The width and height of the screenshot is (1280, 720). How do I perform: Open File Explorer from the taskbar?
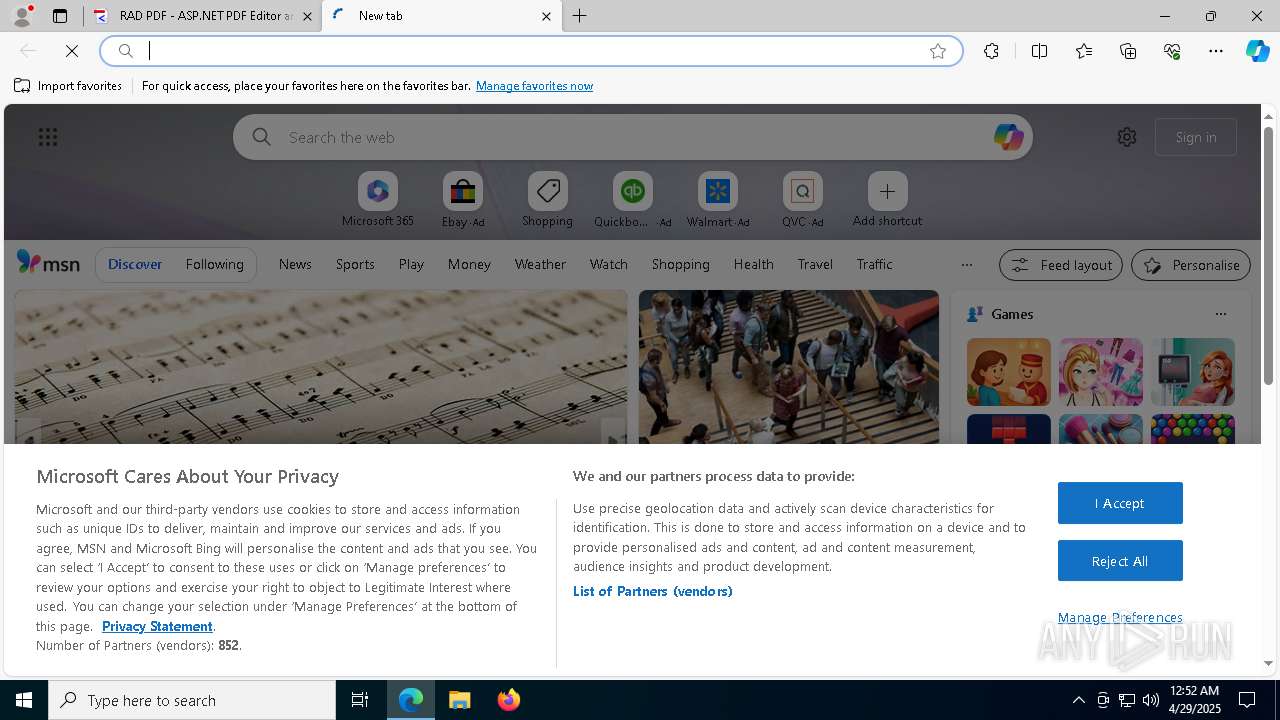coord(460,700)
